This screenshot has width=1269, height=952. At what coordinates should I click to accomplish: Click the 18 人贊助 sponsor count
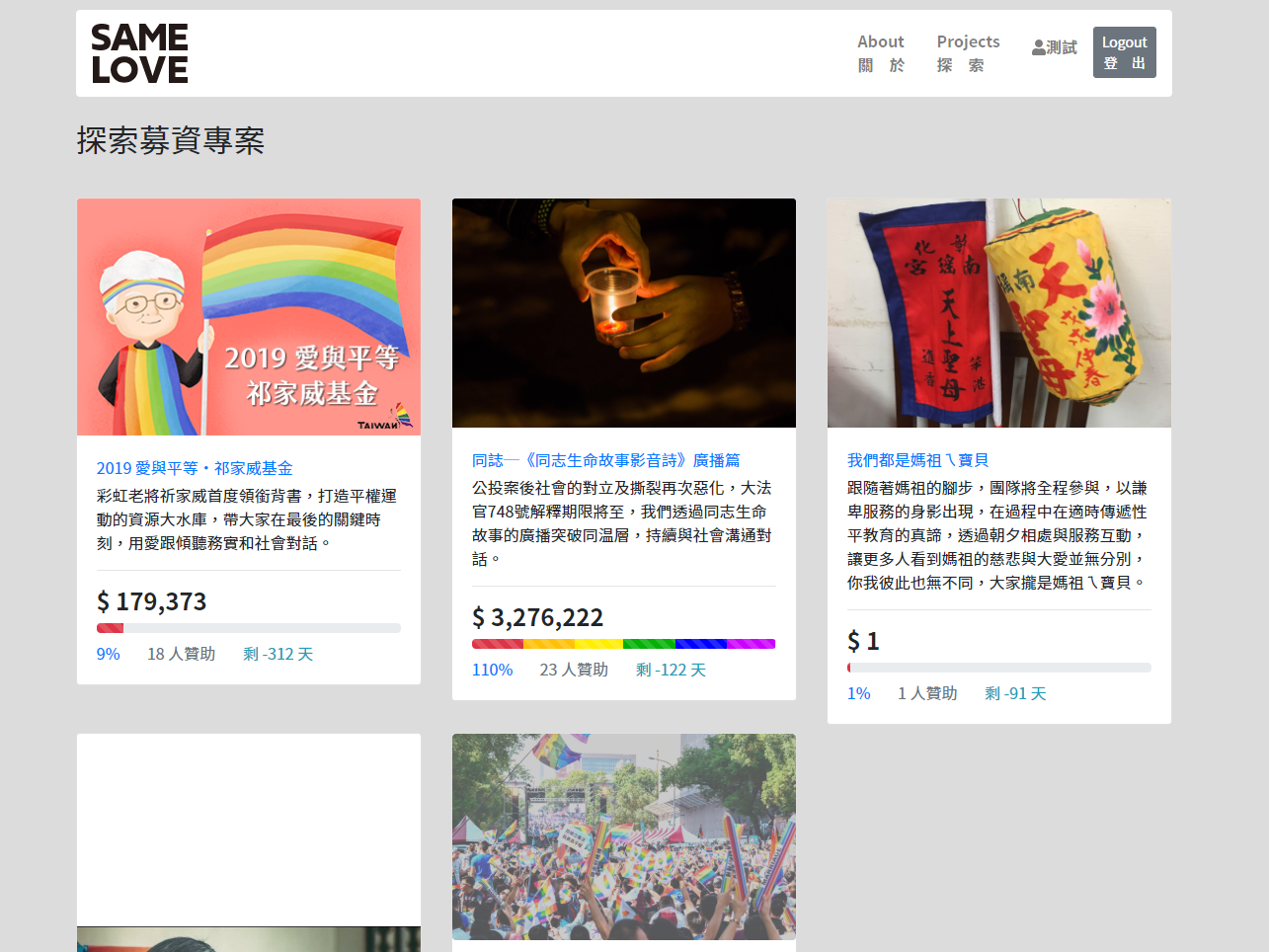tap(181, 654)
